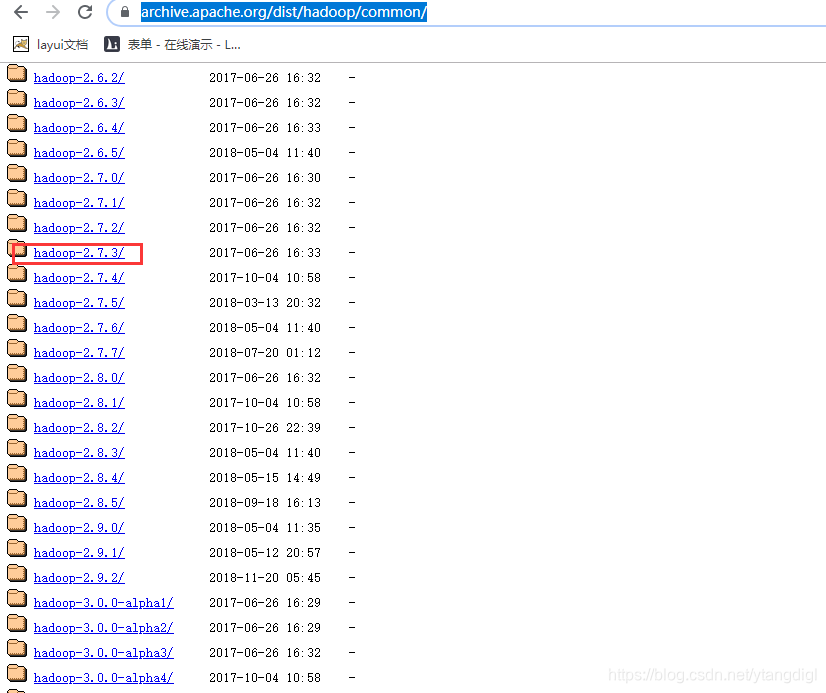Open the hadoop-3.0.0-alpha3/ directory link
826x693 pixels.
tap(104, 653)
